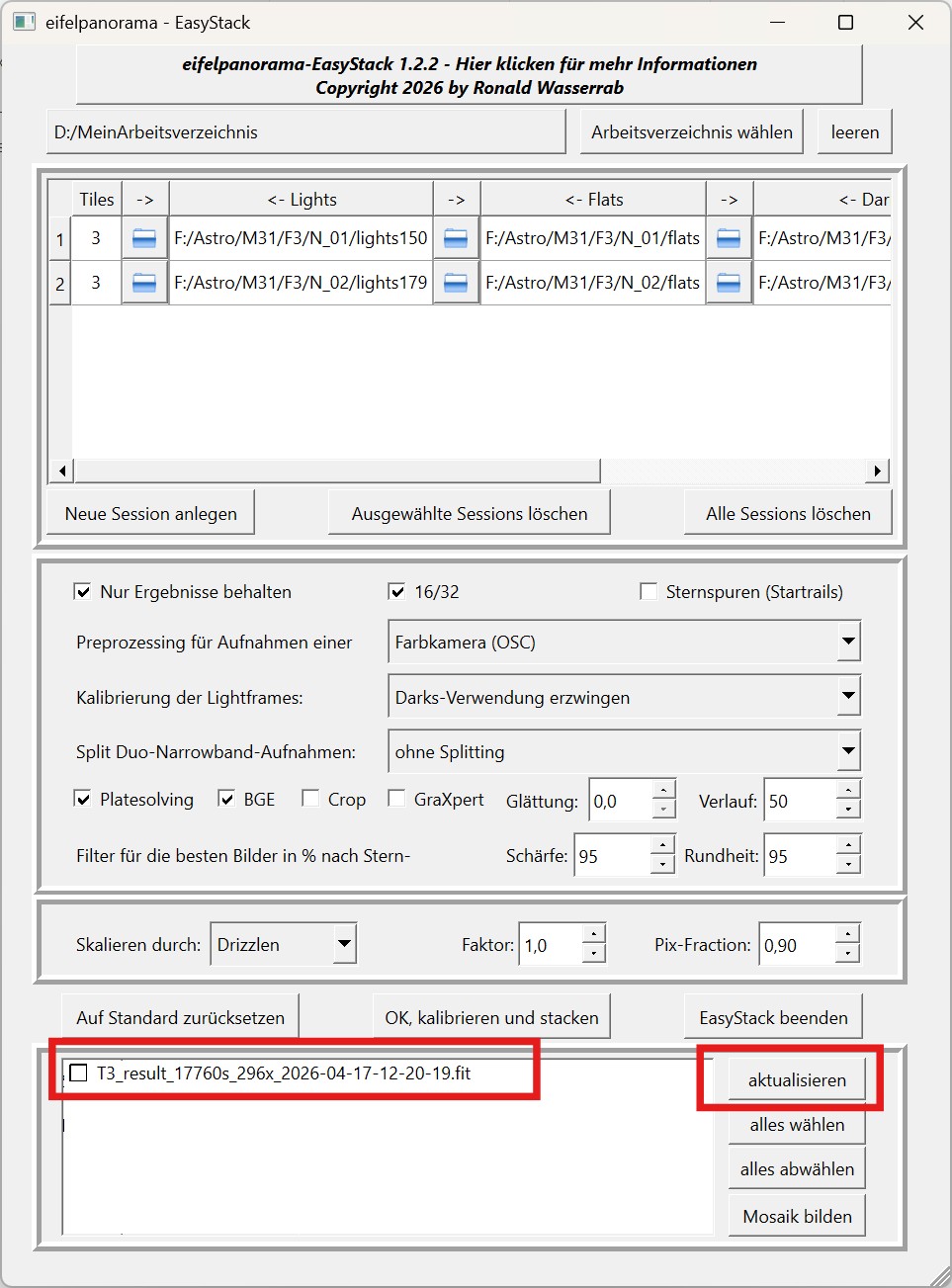
Task: Click the 'aktualisieren' button
Action: click(x=797, y=1080)
